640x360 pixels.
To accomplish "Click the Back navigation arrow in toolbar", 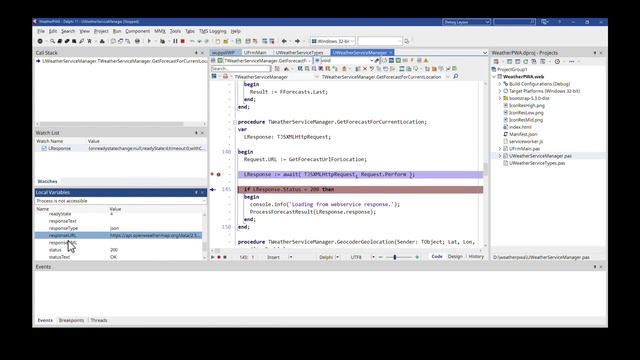I will pyautogui.click(x=284, y=41).
